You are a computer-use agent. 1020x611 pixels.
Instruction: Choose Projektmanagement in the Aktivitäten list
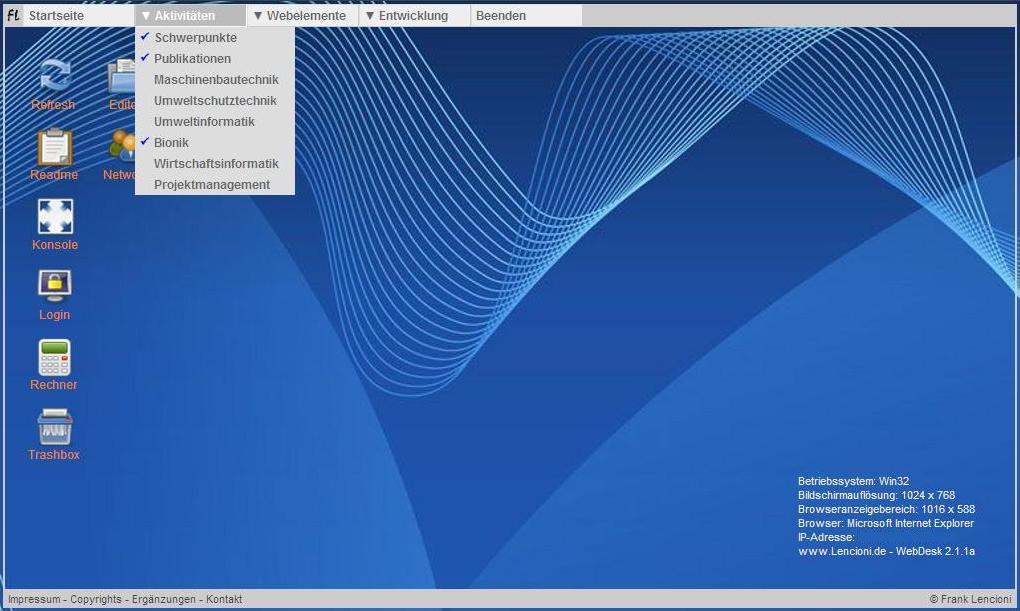pos(212,185)
